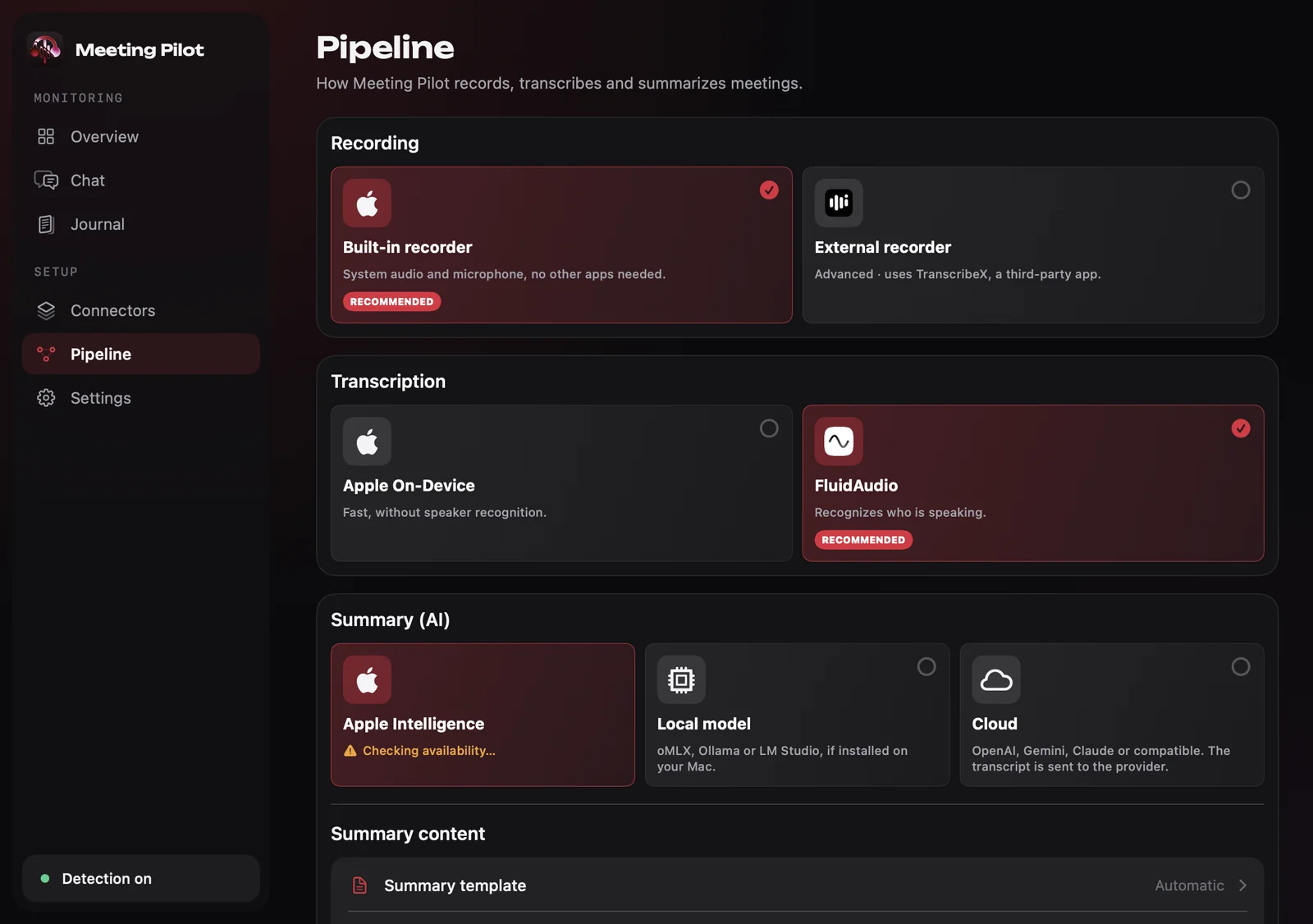Click the Detection on status button

(141, 879)
